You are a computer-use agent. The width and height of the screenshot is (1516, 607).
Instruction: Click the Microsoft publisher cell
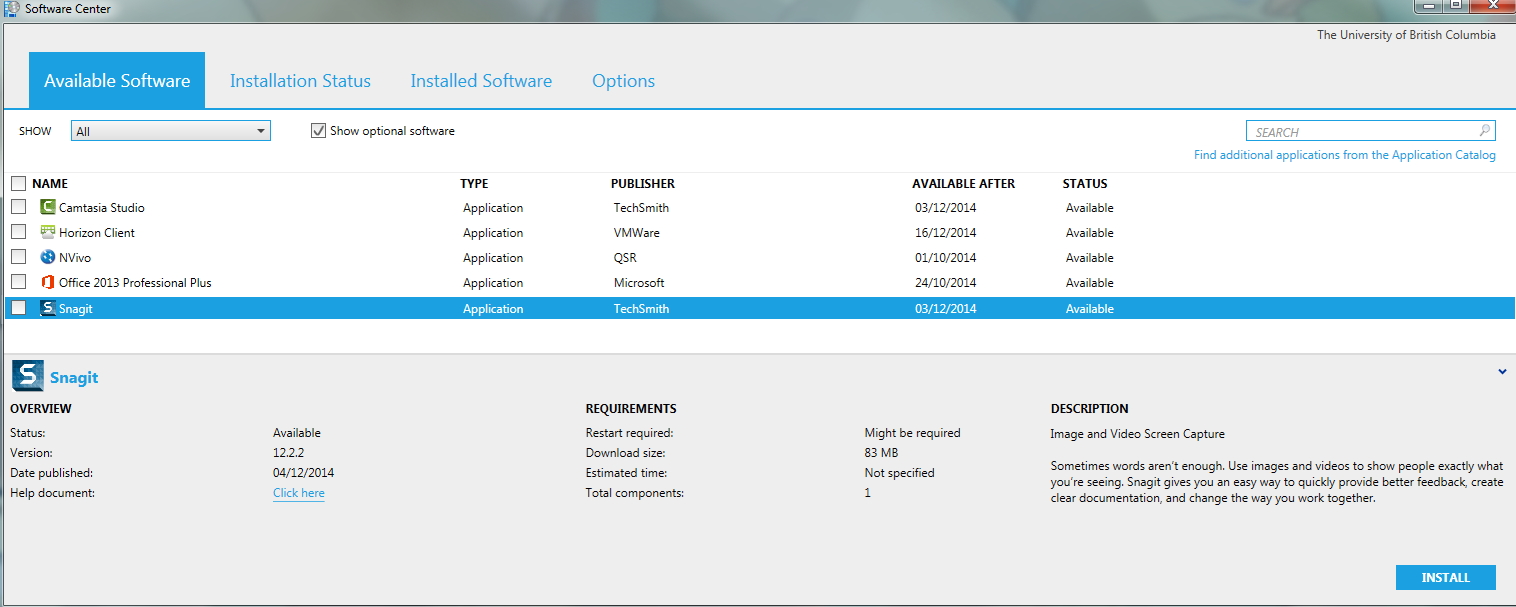[x=639, y=283]
